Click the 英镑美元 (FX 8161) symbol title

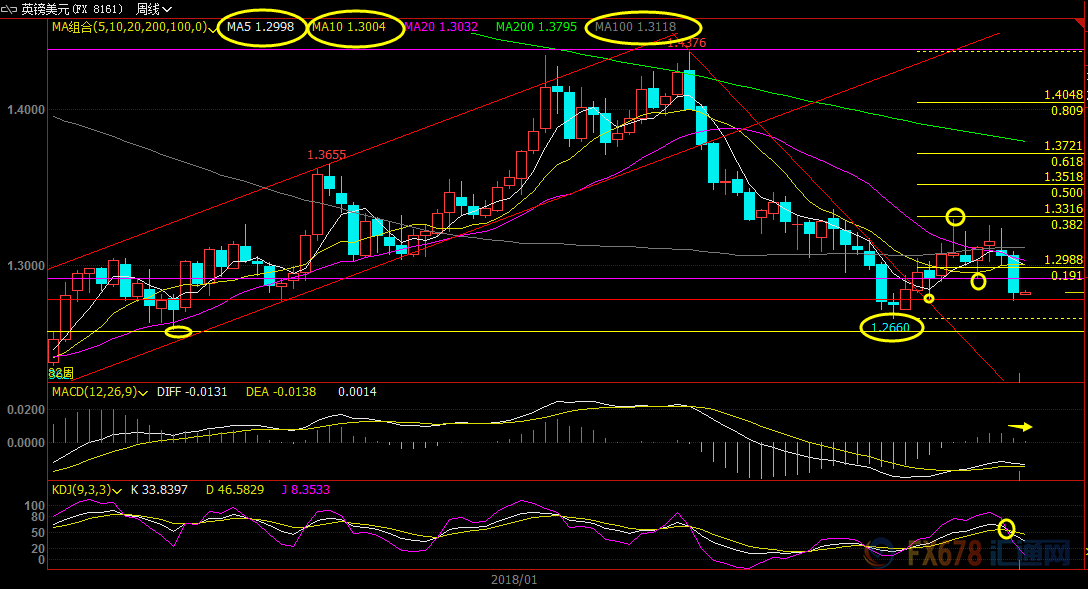73,9
